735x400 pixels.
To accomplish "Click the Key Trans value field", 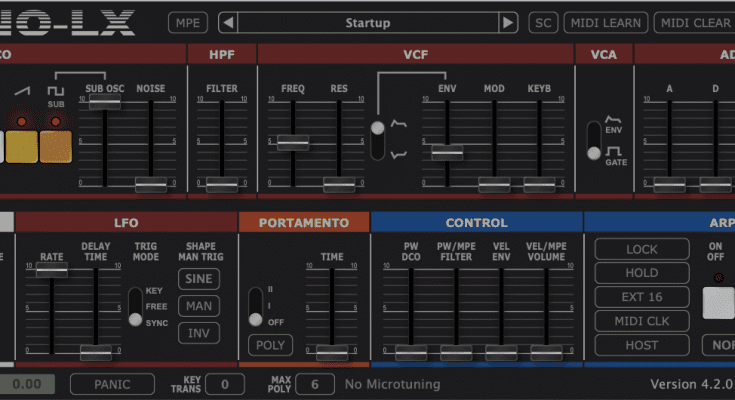I will click(226, 384).
